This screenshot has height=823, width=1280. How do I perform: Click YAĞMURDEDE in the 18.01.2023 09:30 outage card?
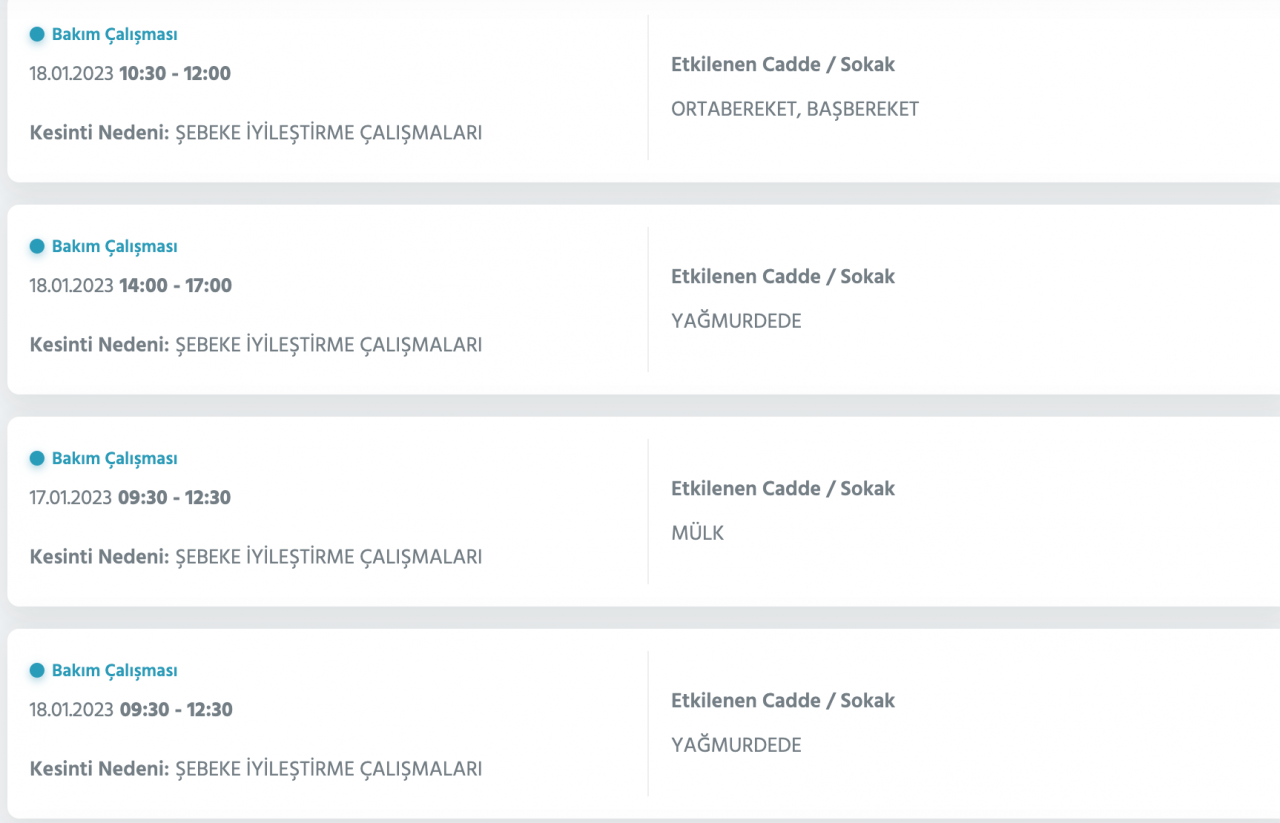pyautogui.click(x=736, y=745)
